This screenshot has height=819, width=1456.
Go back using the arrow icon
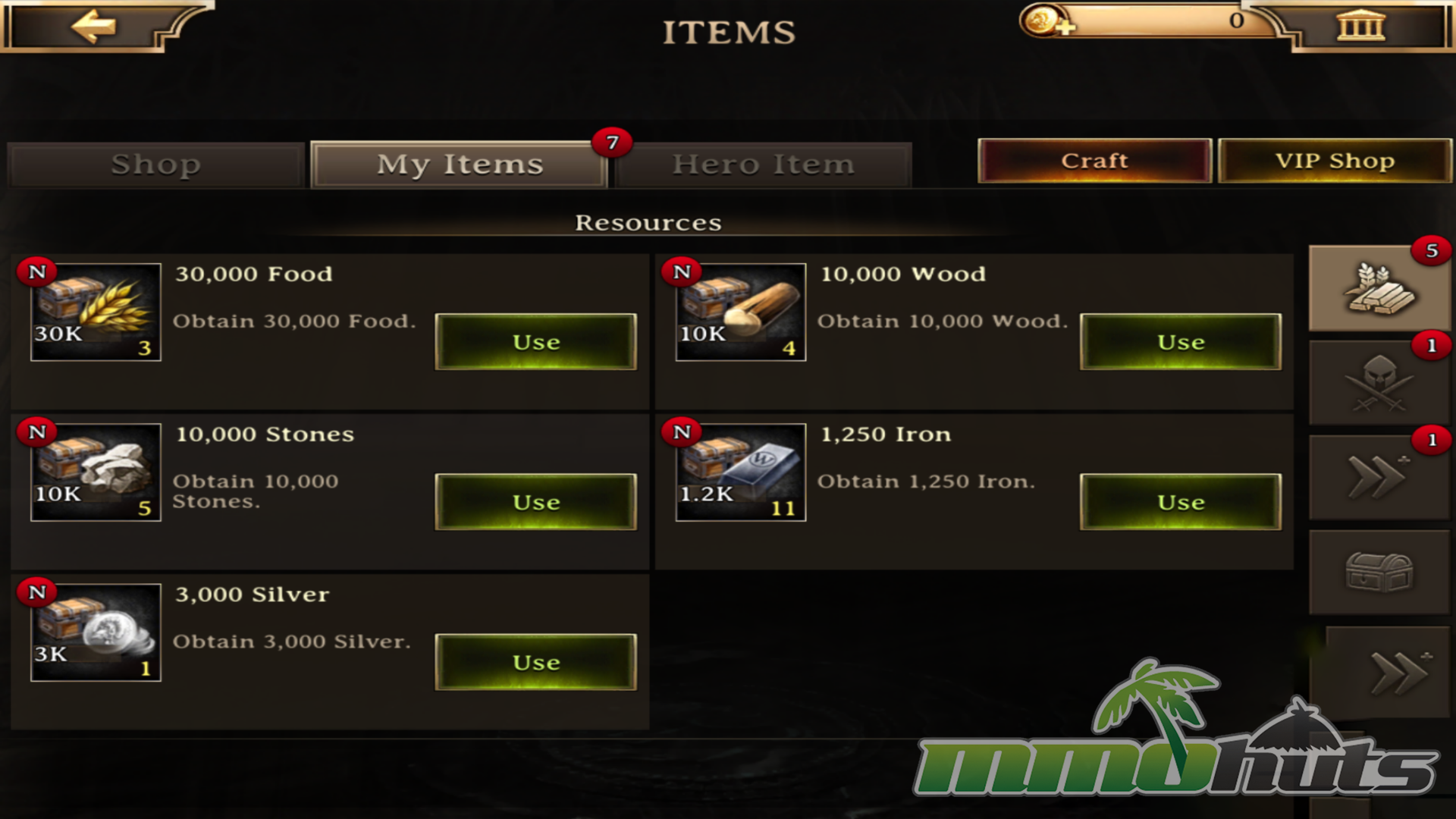coord(94,27)
